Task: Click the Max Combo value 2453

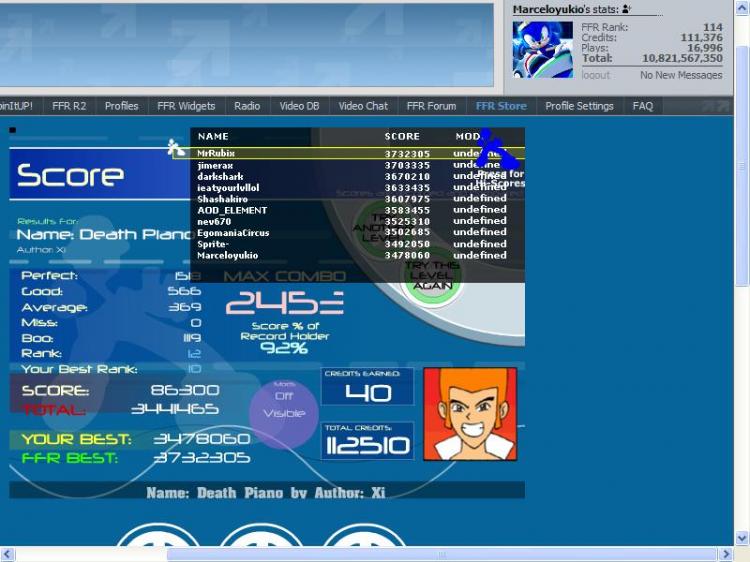Action: (285, 302)
